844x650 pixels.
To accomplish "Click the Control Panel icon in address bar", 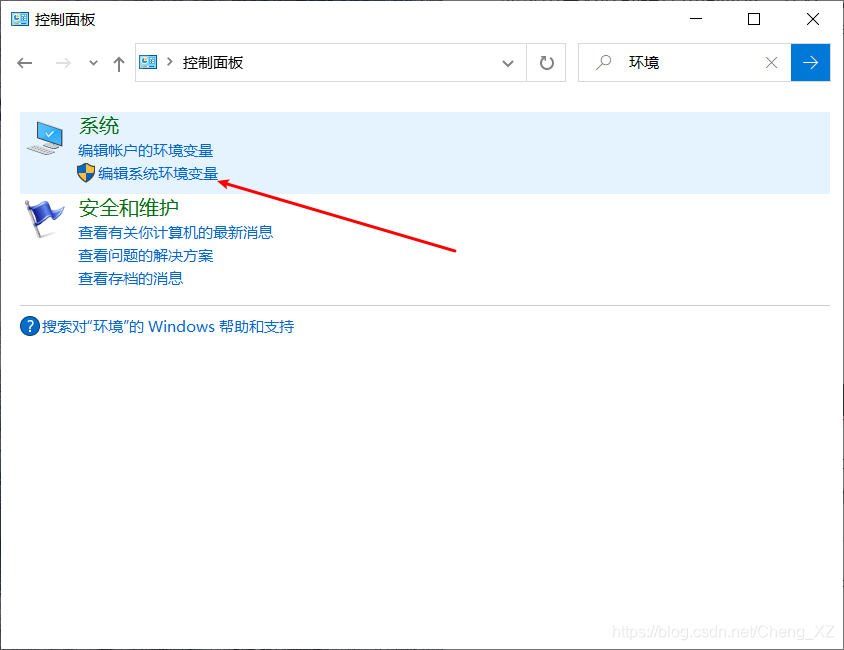I will coord(148,62).
